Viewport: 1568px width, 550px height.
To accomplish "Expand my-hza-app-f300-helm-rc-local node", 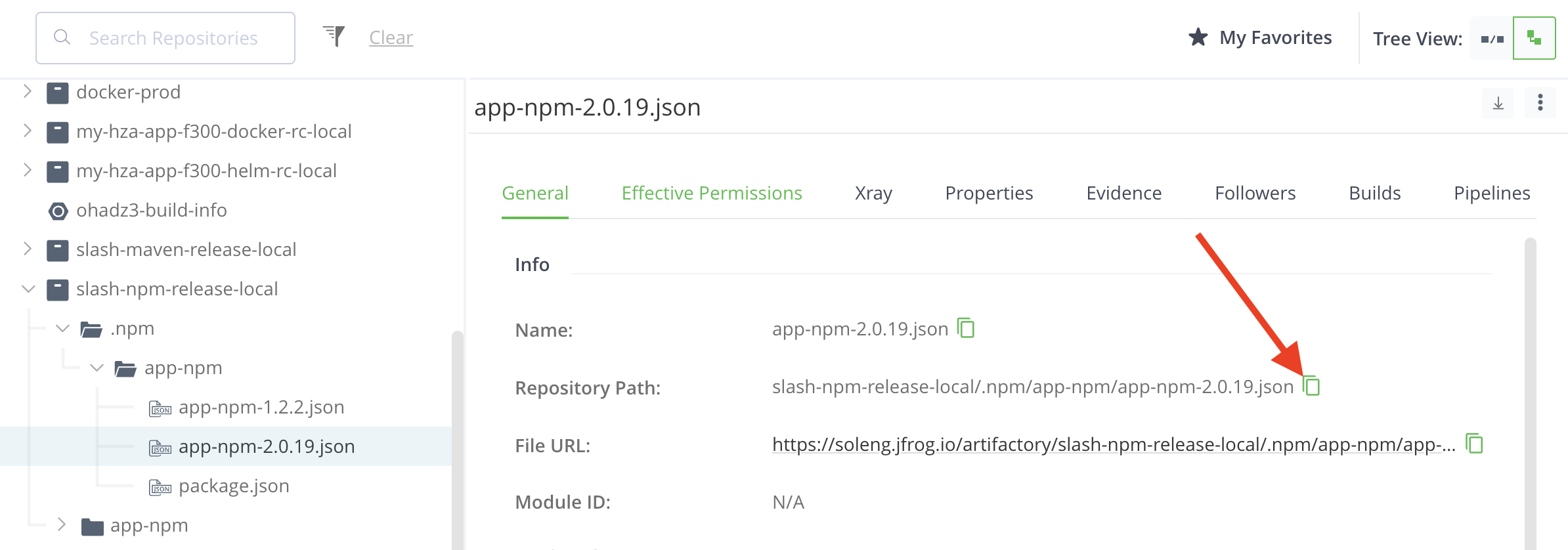I will [x=27, y=170].
